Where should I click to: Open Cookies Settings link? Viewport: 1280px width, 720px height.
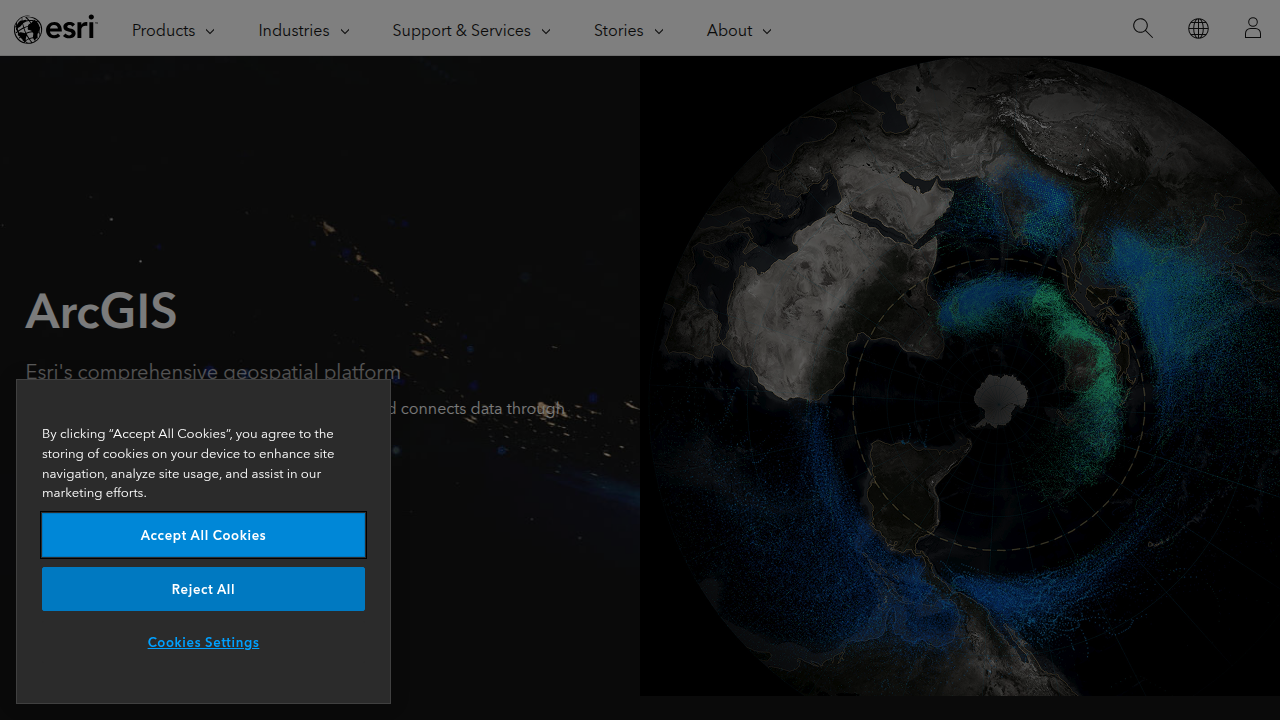(203, 642)
